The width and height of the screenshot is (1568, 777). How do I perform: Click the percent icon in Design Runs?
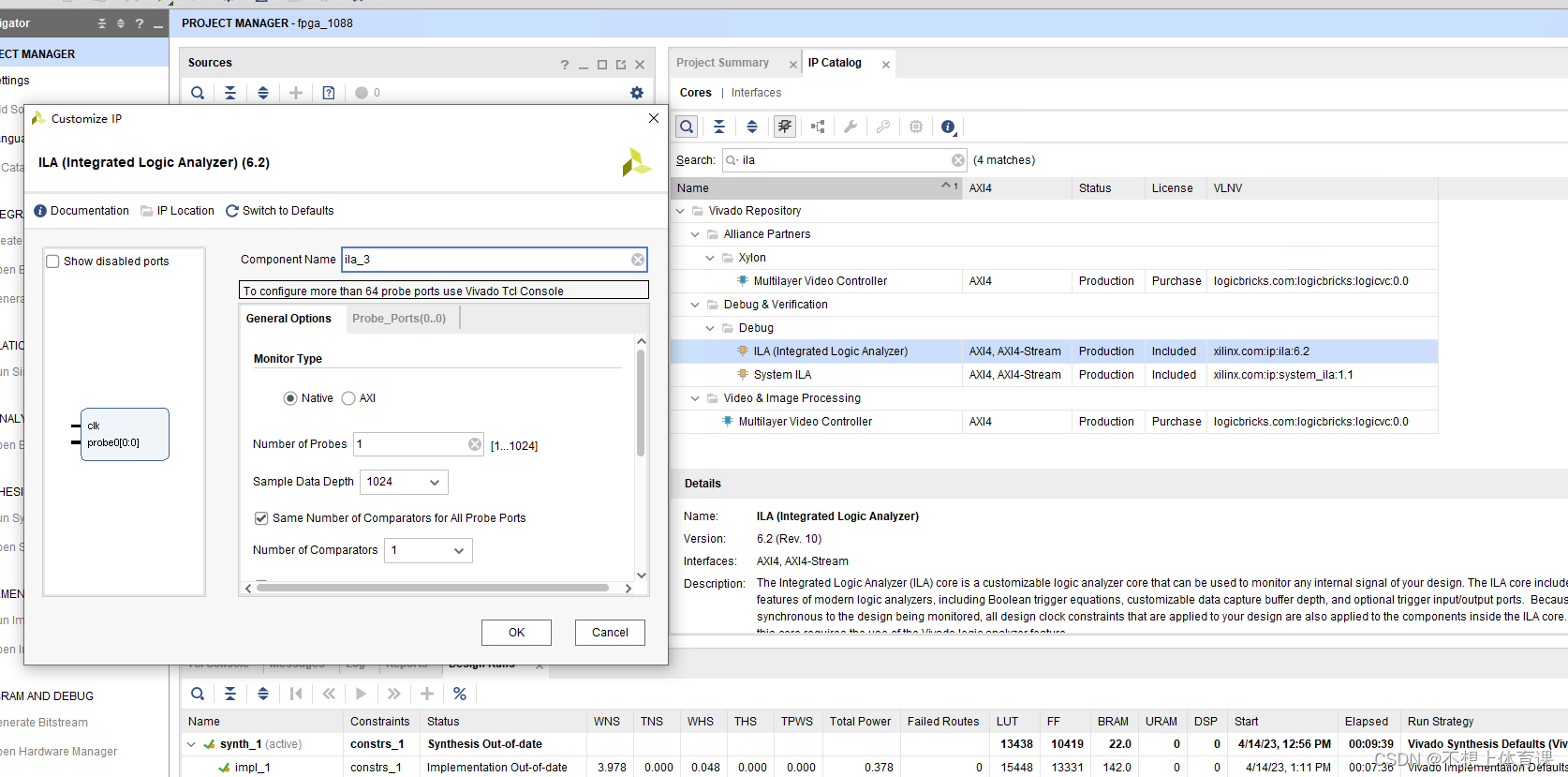pos(460,694)
